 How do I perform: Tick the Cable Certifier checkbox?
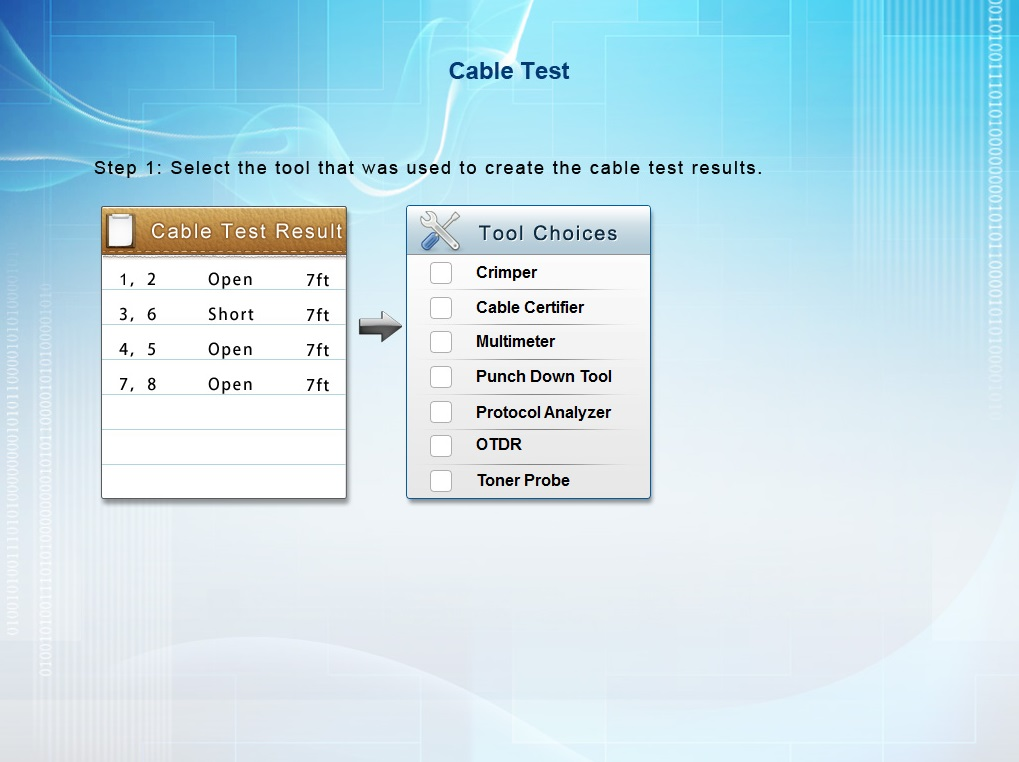click(x=441, y=308)
